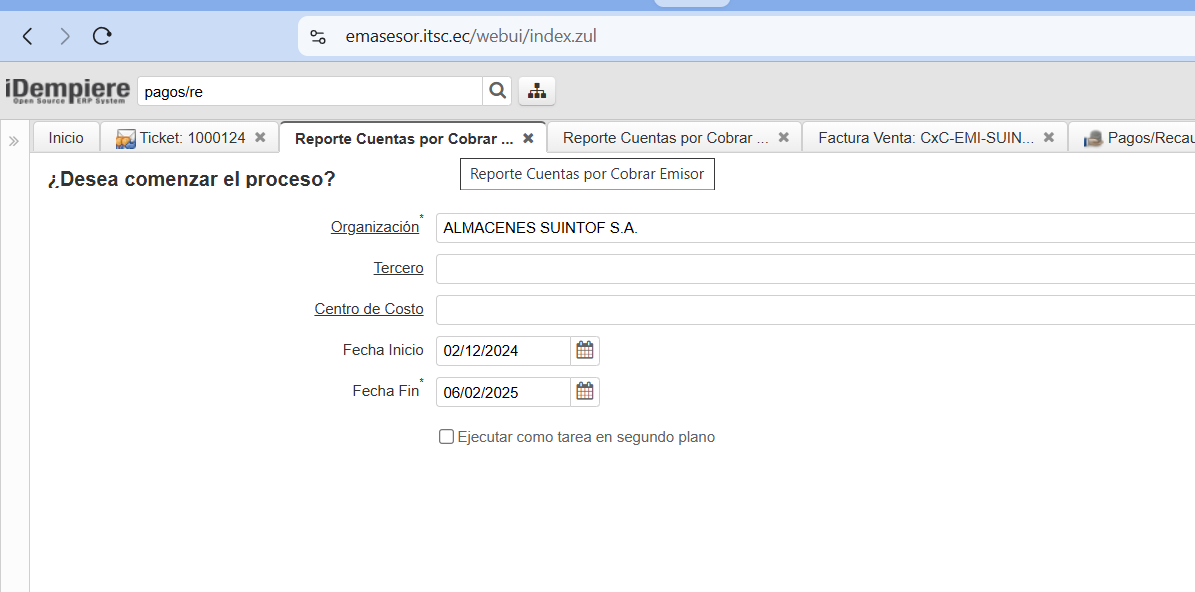Switch to second Reporte Cuentas por Cobrar tab

click(x=665, y=138)
